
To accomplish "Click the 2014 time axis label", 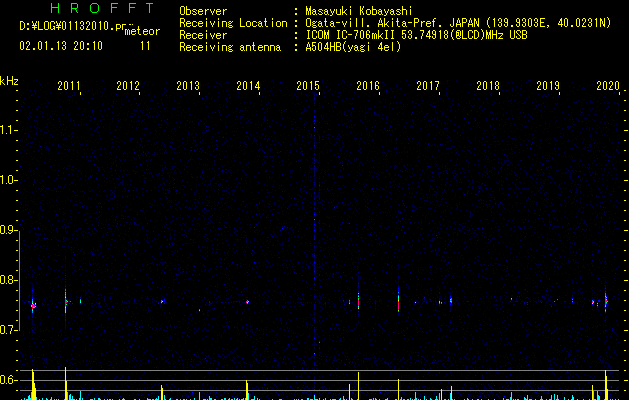I will pos(248,85).
